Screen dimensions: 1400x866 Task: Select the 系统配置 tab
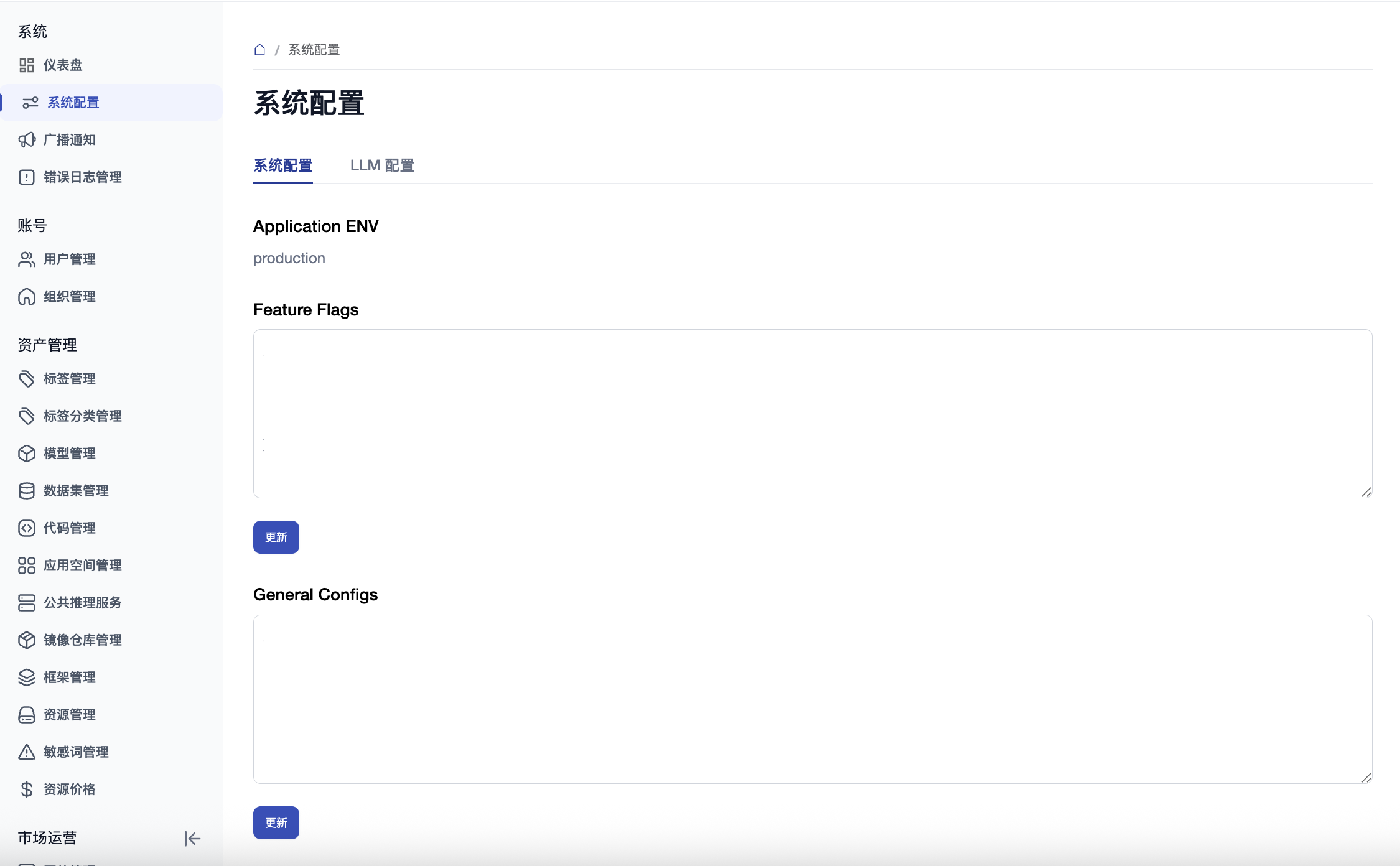click(x=283, y=165)
